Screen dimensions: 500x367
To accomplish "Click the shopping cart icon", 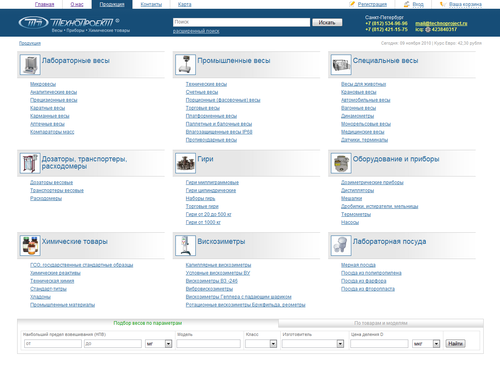I will pyautogui.click(x=443, y=4).
